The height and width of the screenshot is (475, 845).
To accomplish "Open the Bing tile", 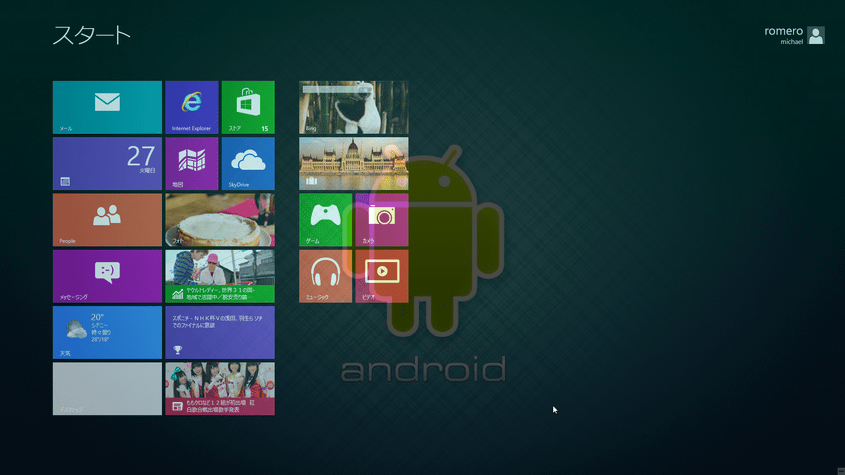I will (x=354, y=107).
